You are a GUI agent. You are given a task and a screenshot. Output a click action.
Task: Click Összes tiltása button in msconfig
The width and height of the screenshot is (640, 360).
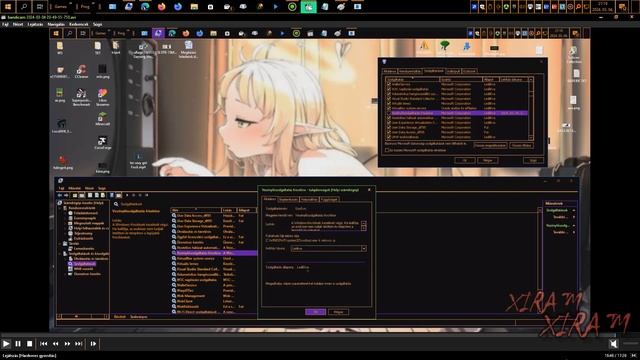[521, 145]
